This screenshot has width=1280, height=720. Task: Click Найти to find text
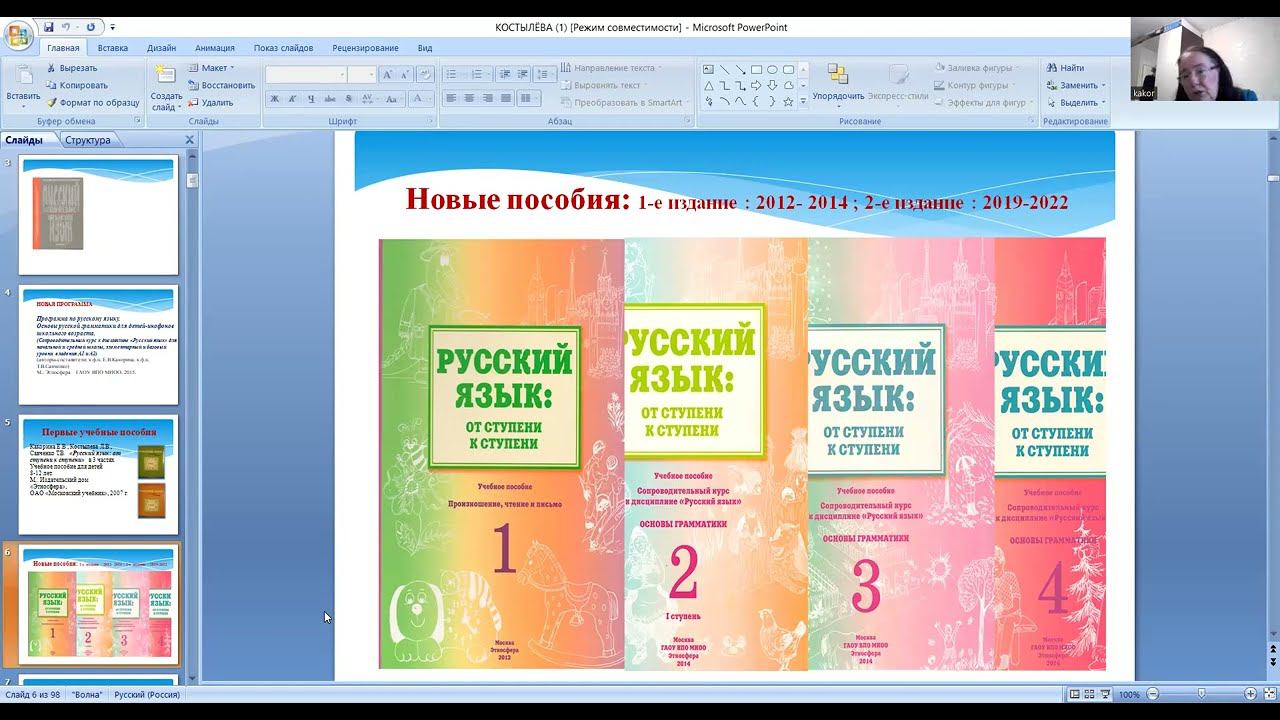tap(1065, 68)
